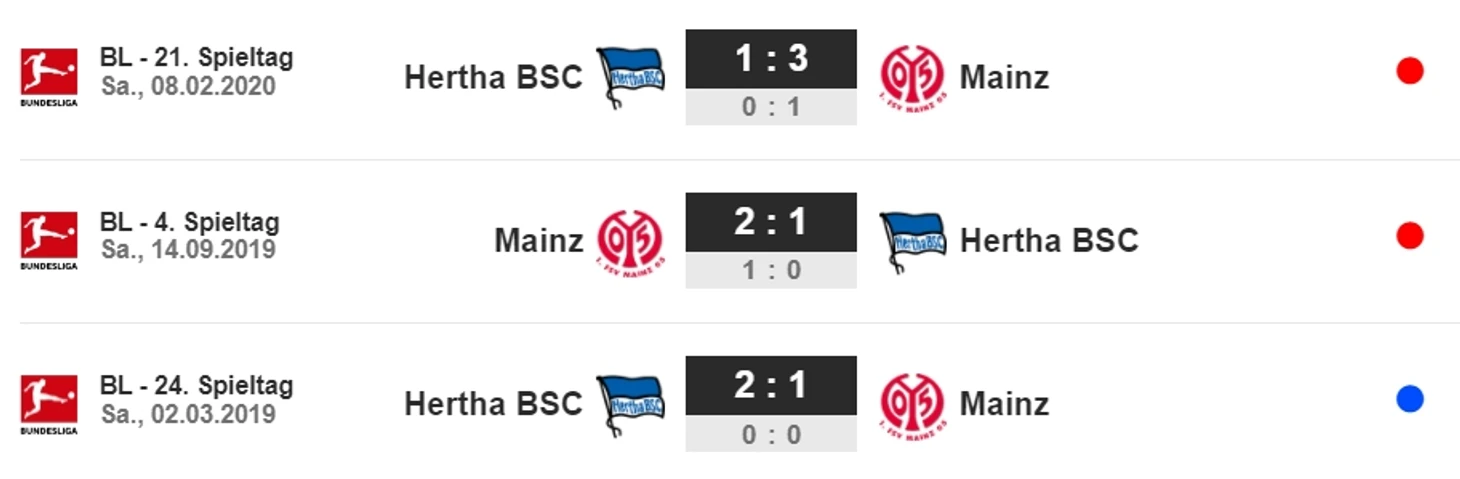Open the BL - 4. Spieltag link
Image resolution: width=1460 pixels, height=479 pixels.
point(190,221)
